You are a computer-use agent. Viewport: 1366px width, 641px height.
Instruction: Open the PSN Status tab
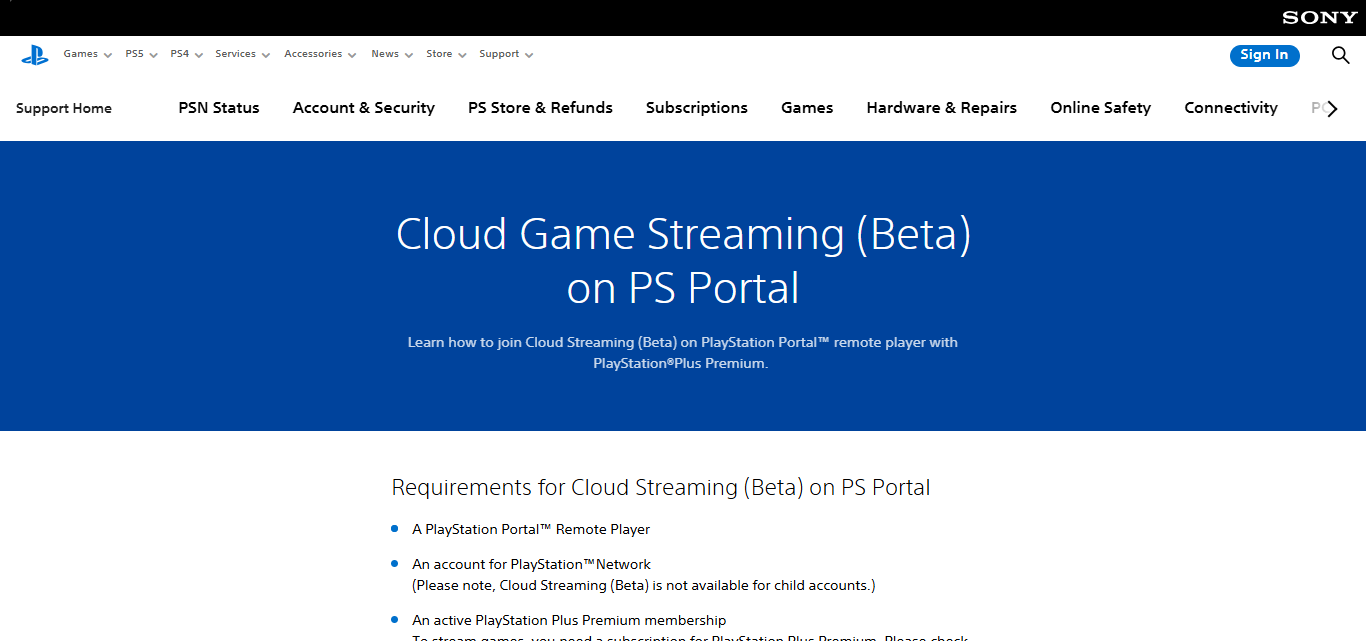tap(219, 108)
